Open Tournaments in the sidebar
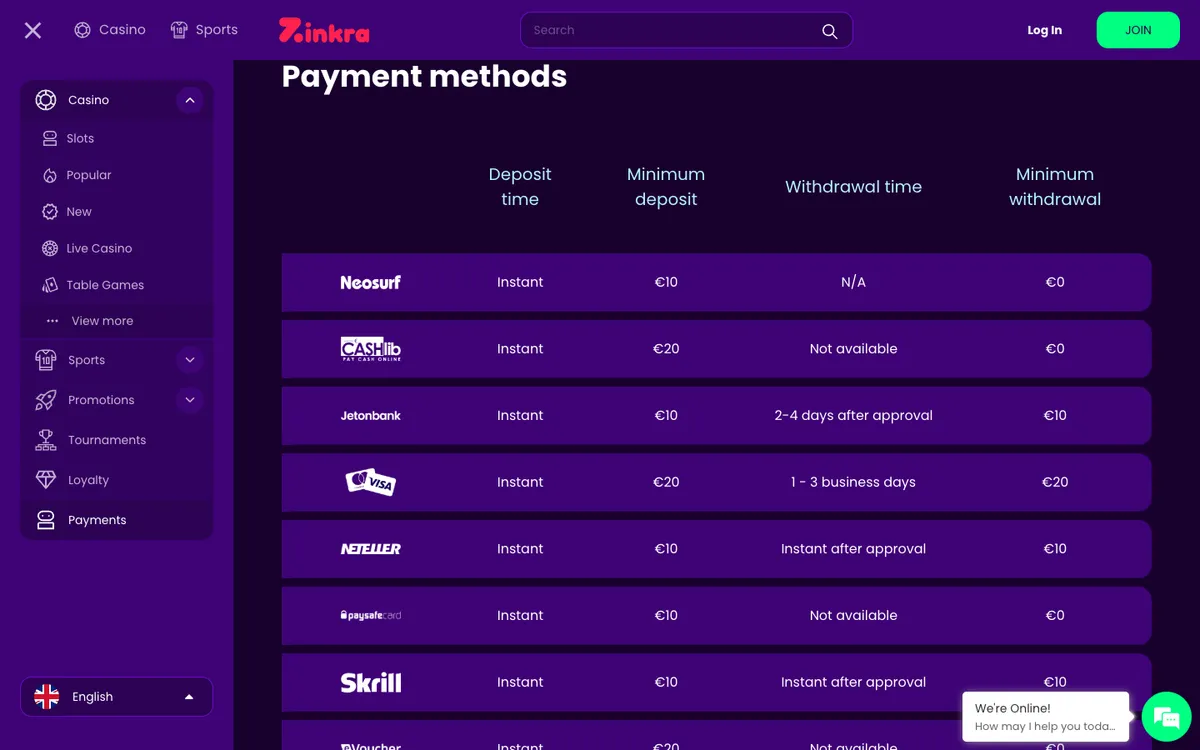The image size is (1200, 750). point(107,440)
